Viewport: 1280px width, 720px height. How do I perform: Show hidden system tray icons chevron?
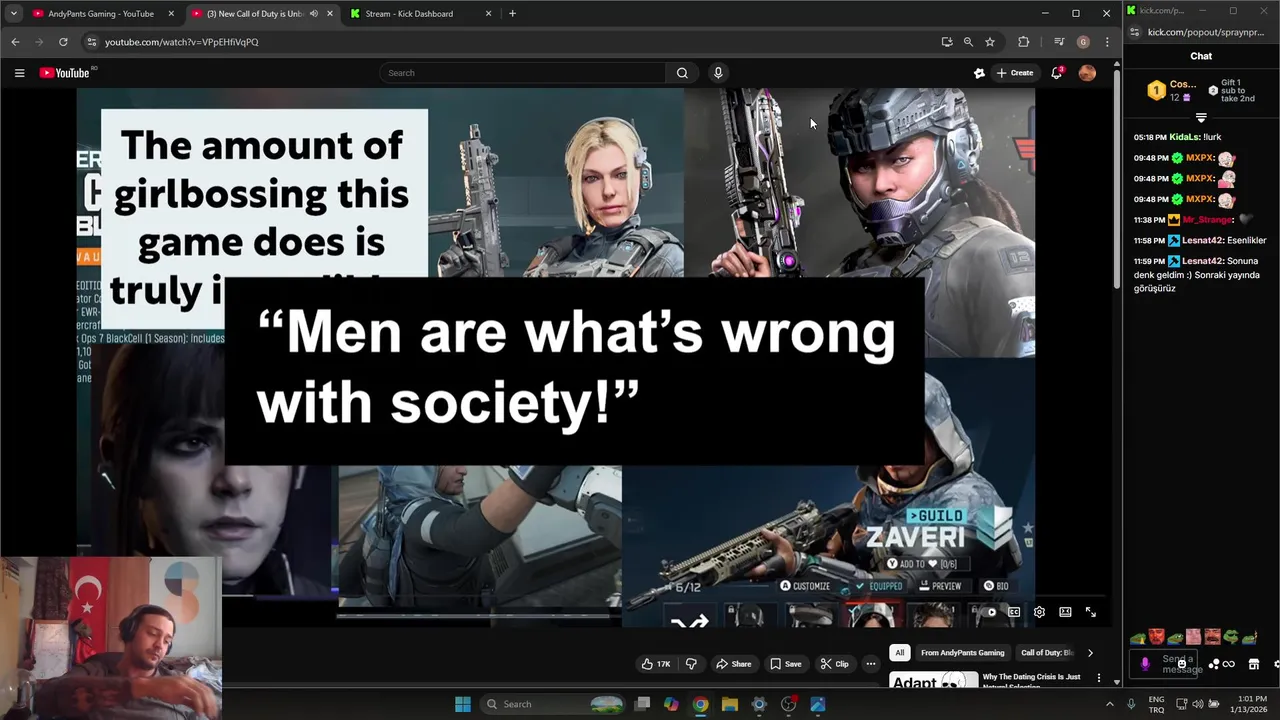(1110, 704)
